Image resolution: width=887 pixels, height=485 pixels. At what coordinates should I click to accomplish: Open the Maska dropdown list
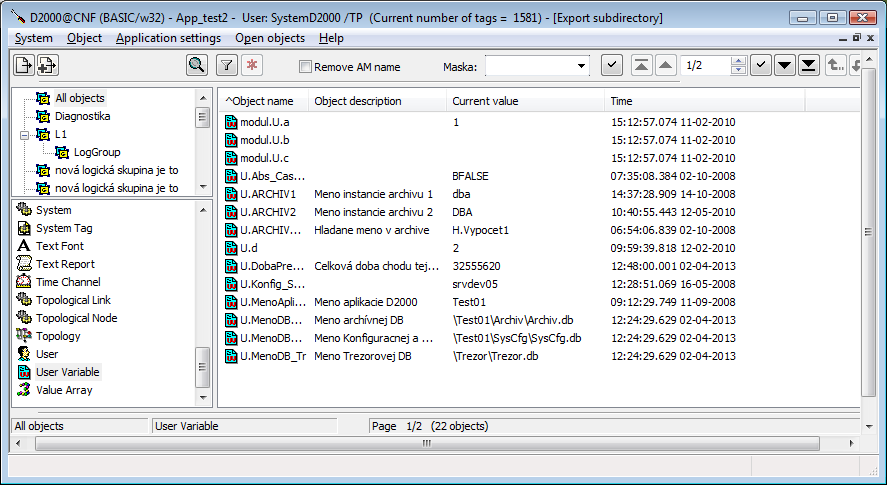(x=581, y=66)
